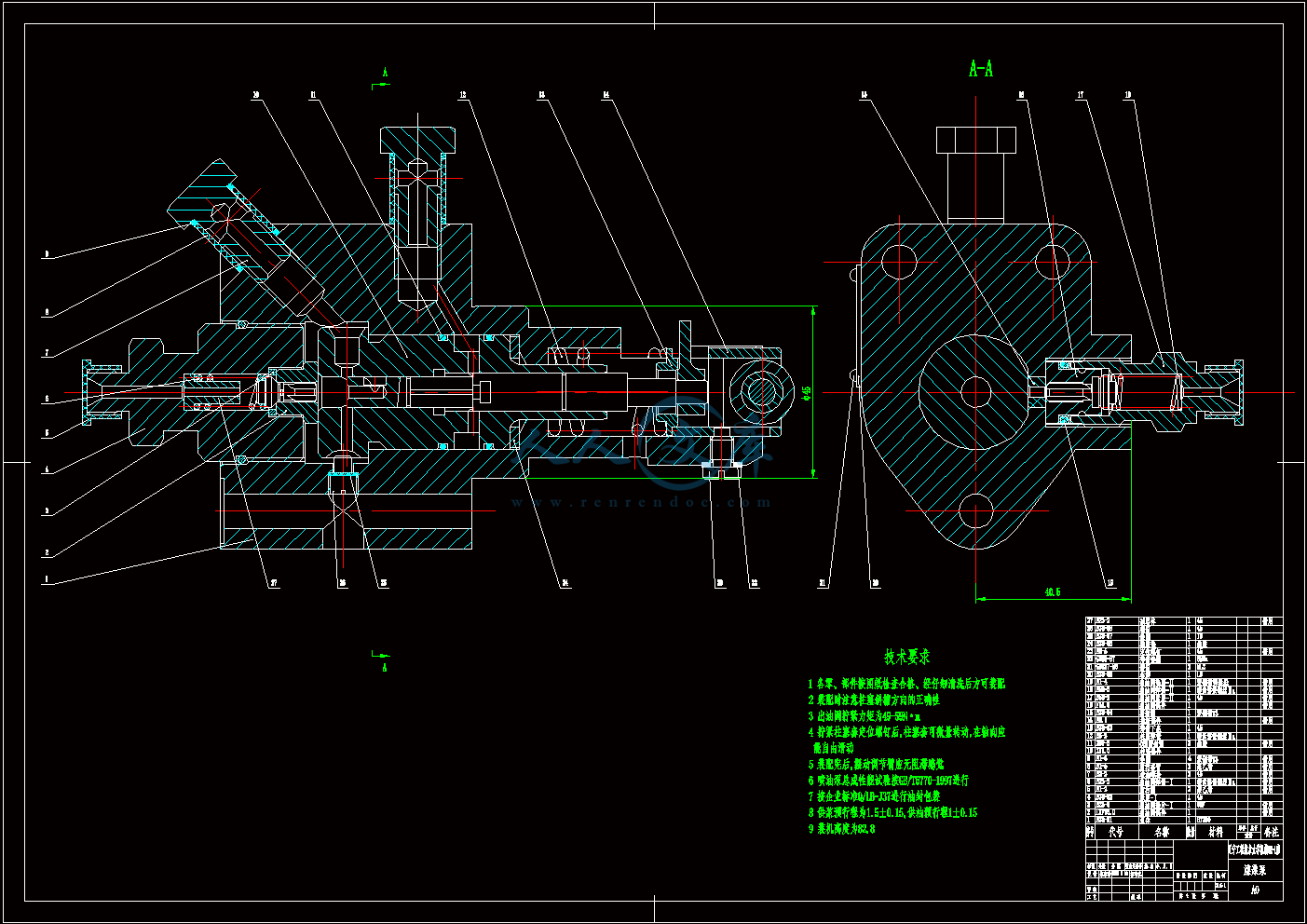The height and width of the screenshot is (924, 1307).
Task: Click requirement 8 with "1.5±0.15"
Action: point(892,812)
